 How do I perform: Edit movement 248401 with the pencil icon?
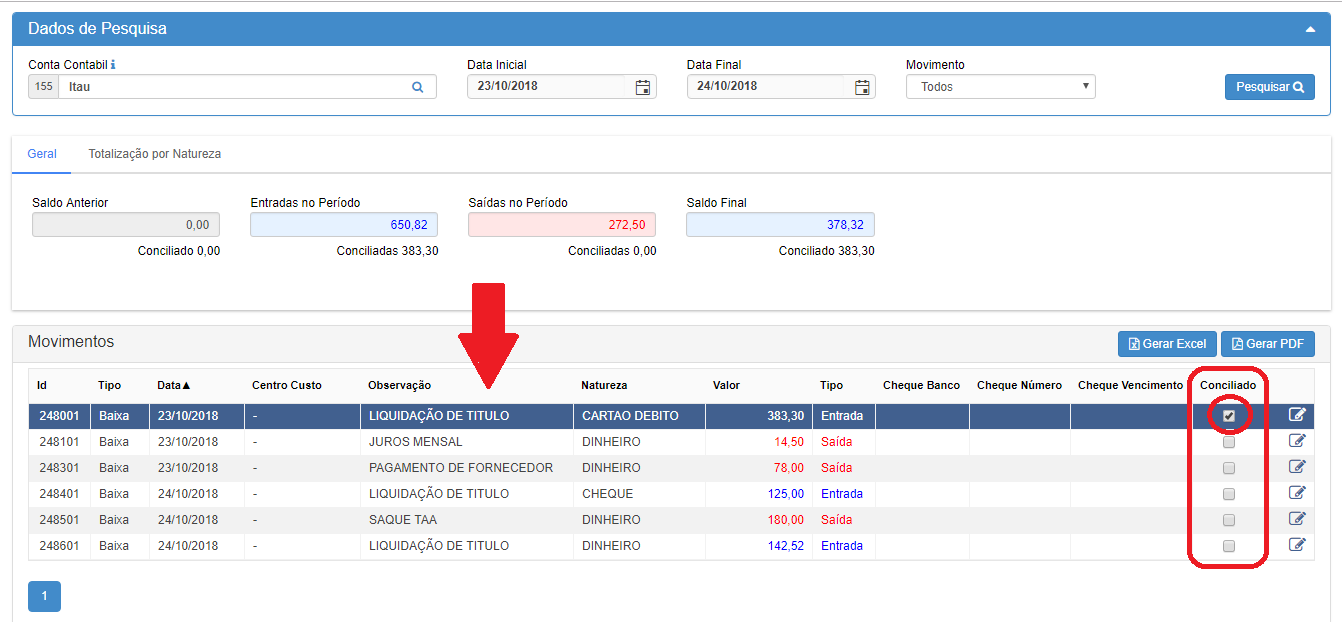tap(1297, 493)
